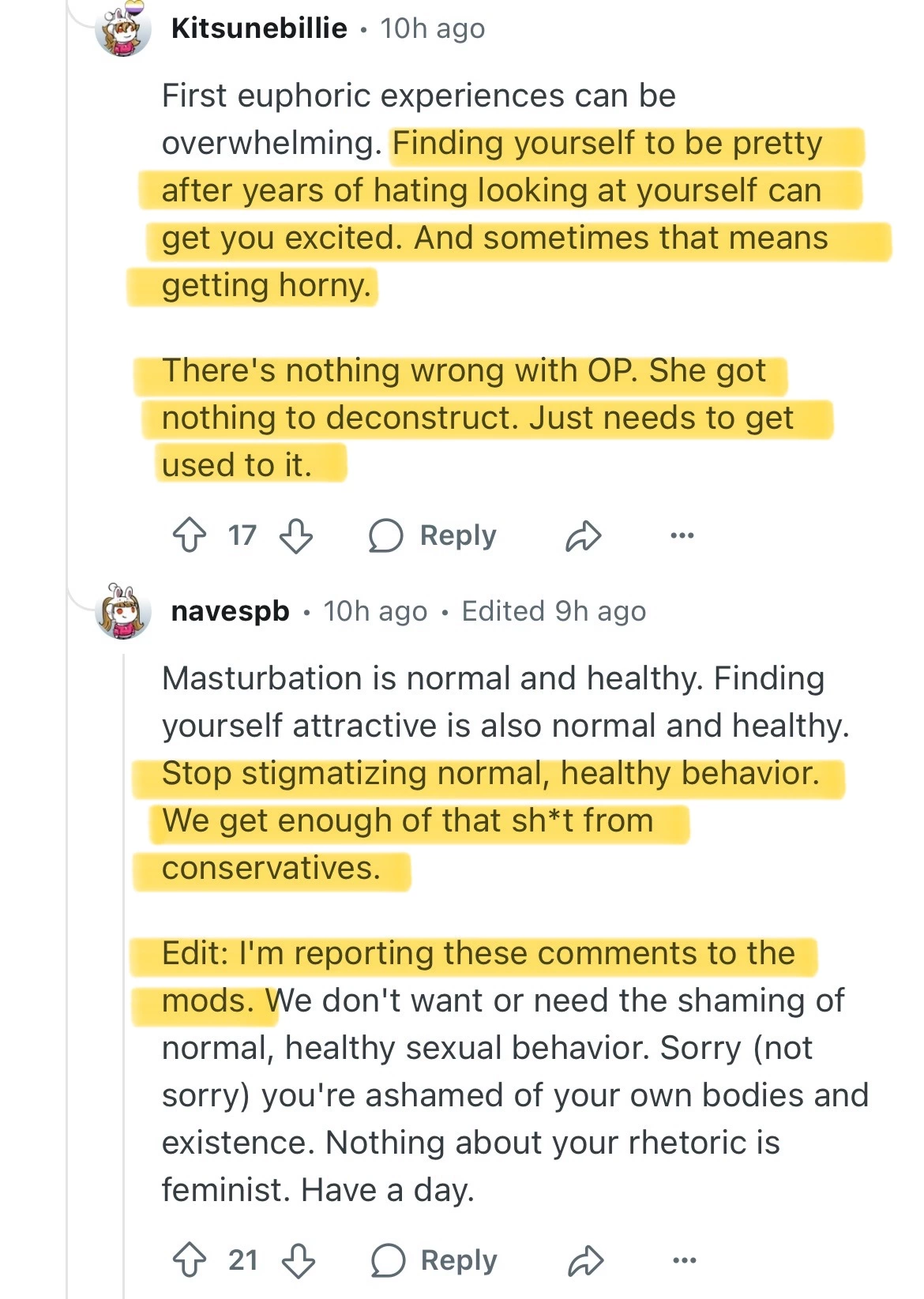
Task: Upvote Kitsunebillie's comment
Action: [190, 535]
